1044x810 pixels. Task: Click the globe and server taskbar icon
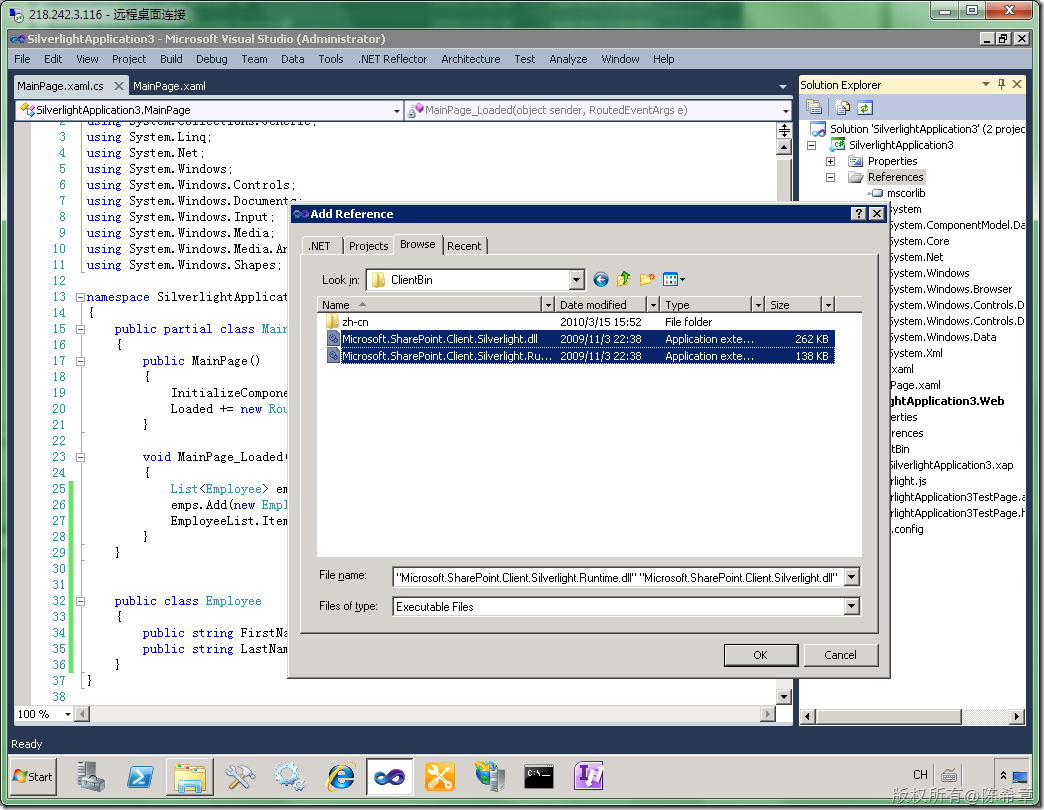click(x=489, y=776)
